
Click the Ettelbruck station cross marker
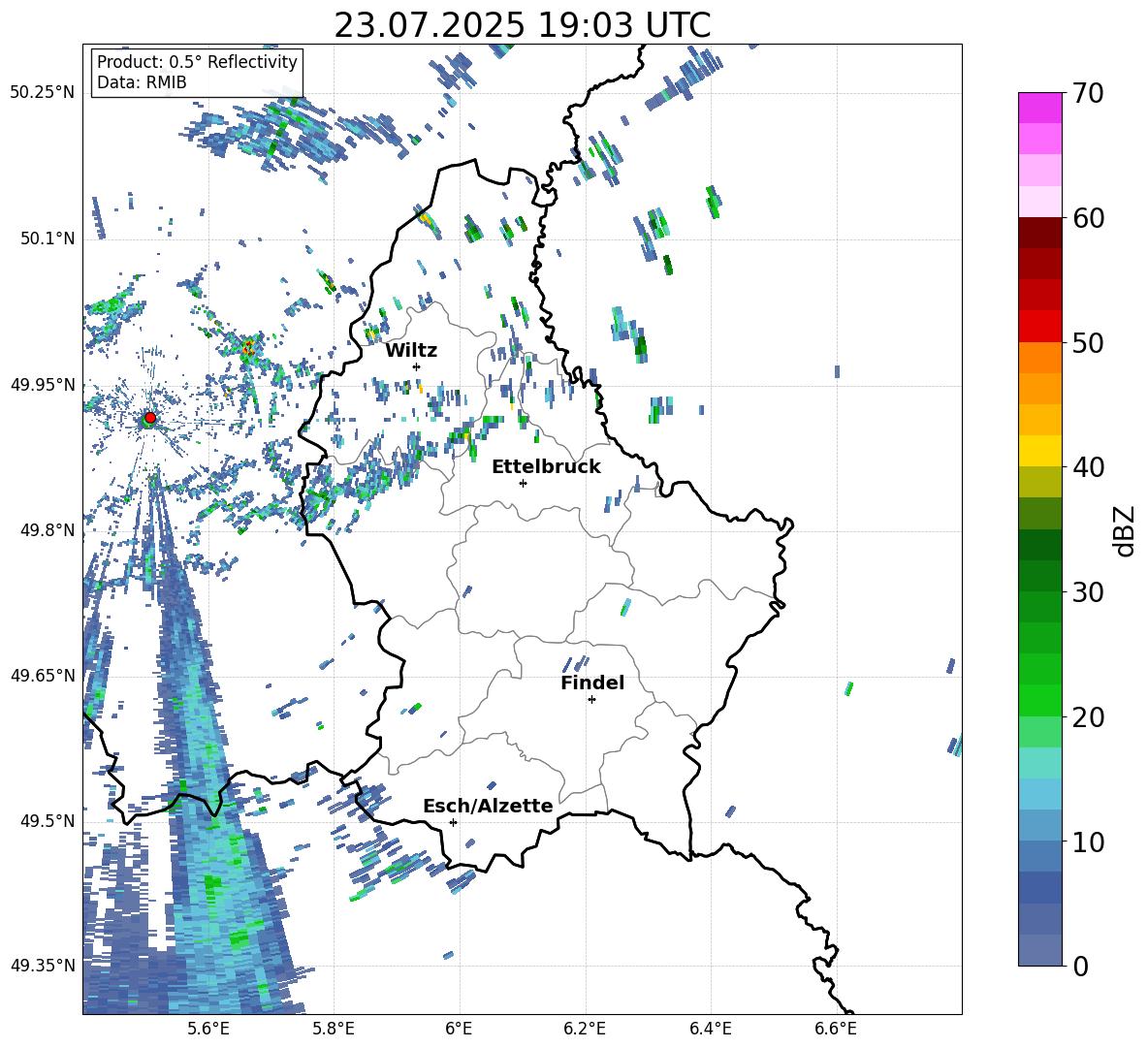tap(523, 483)
